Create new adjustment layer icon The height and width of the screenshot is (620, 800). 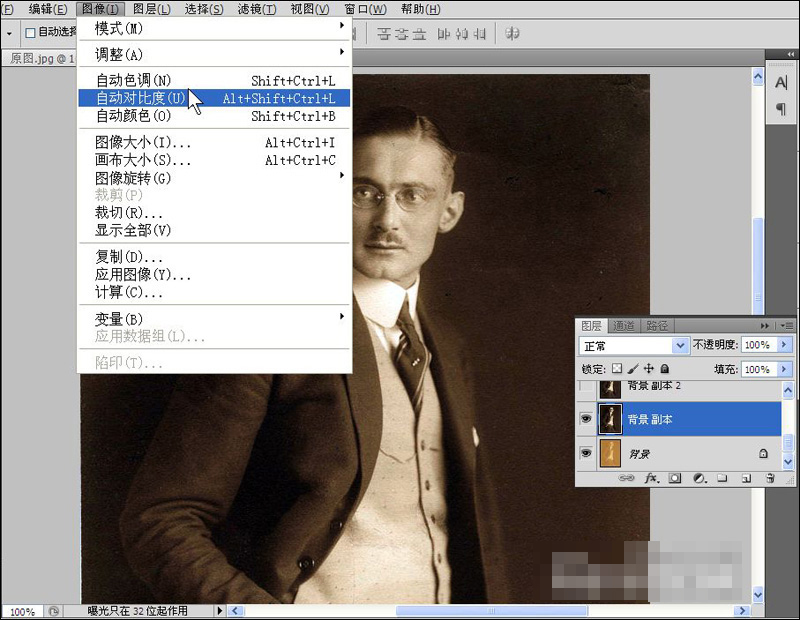click(699, 479)
